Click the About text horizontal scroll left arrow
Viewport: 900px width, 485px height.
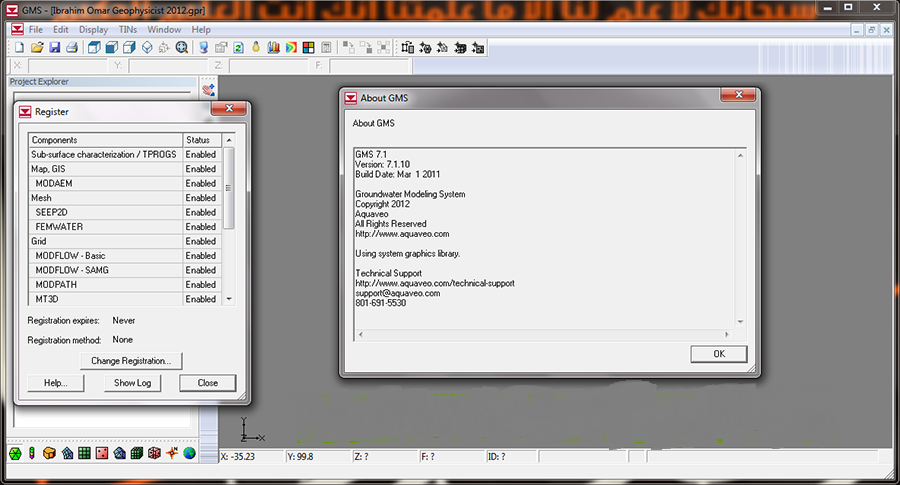(360, 334)
